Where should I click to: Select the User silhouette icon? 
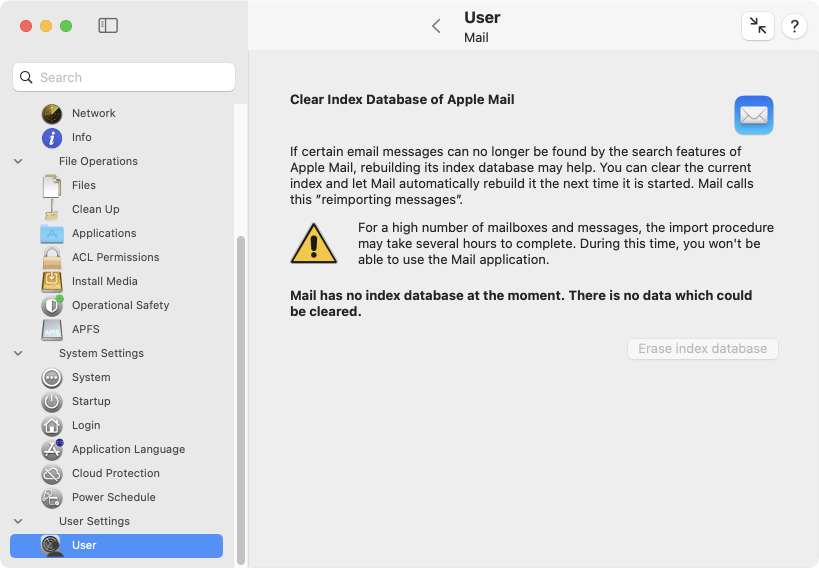52,546
